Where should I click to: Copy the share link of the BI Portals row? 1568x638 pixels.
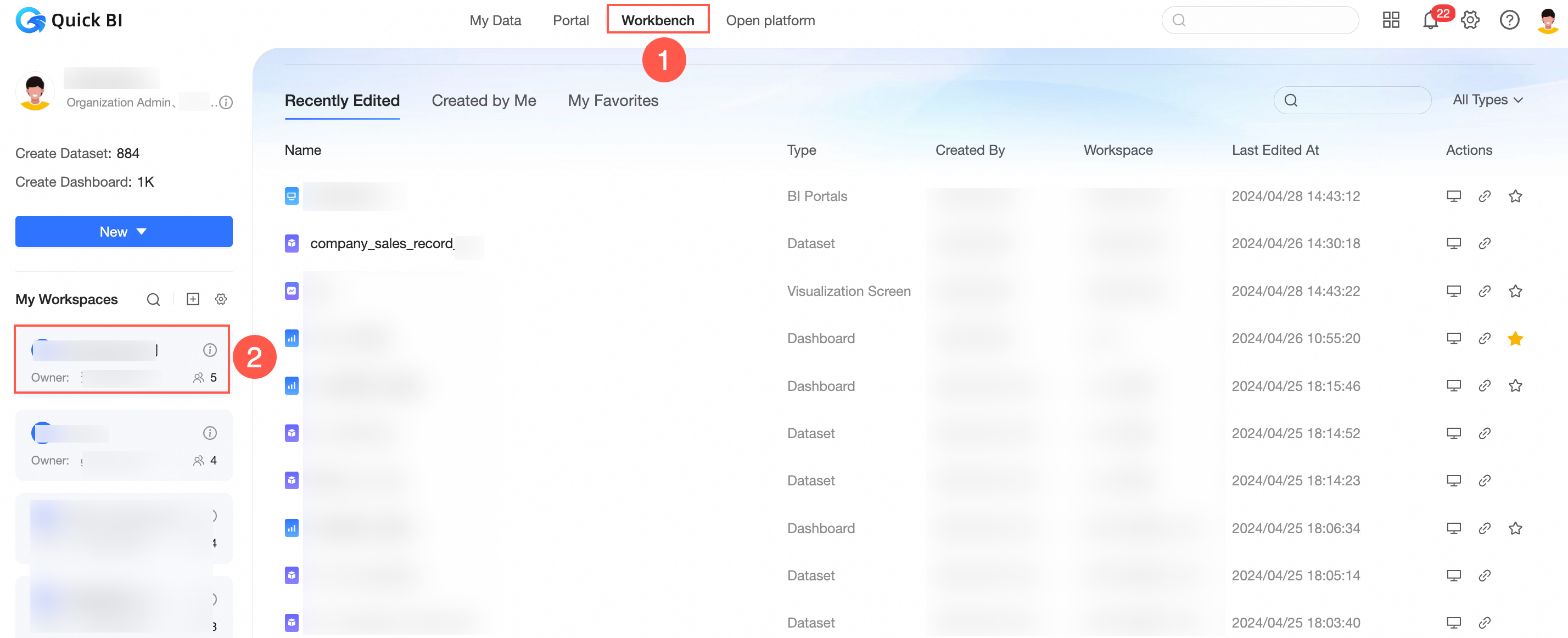(1485, 196)
